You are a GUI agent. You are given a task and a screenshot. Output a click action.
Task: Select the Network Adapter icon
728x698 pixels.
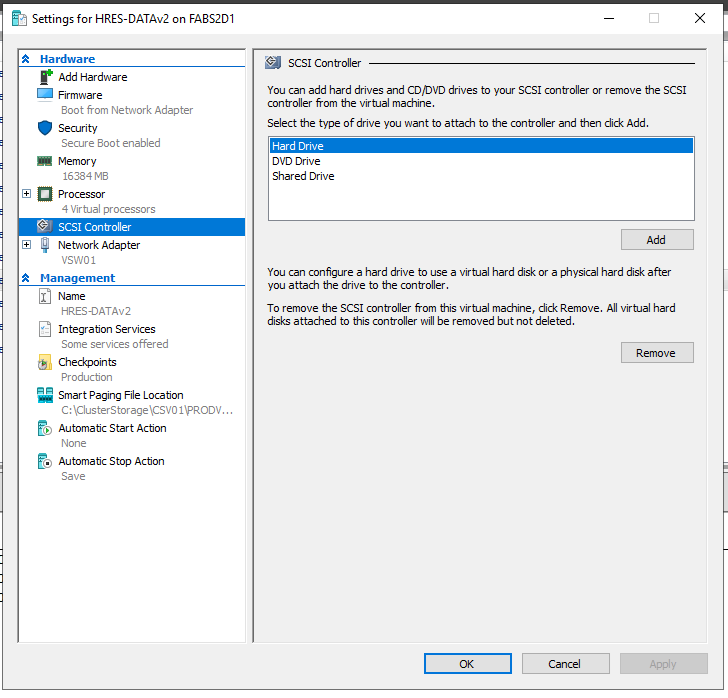click(45, 245)
